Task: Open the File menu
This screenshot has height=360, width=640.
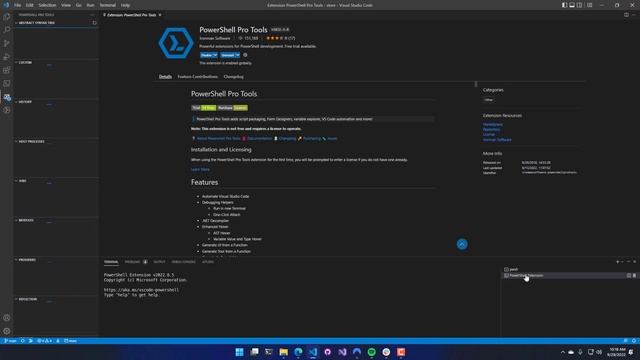Action: point(17,5)
